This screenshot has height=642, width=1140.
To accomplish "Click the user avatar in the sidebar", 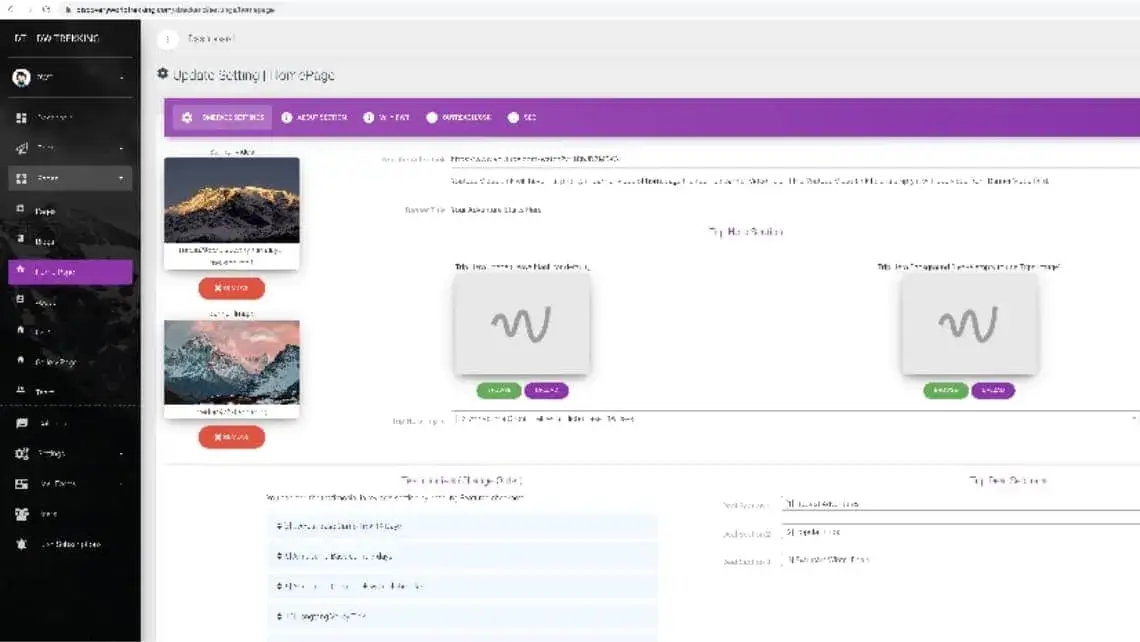I will coord(21,77).
